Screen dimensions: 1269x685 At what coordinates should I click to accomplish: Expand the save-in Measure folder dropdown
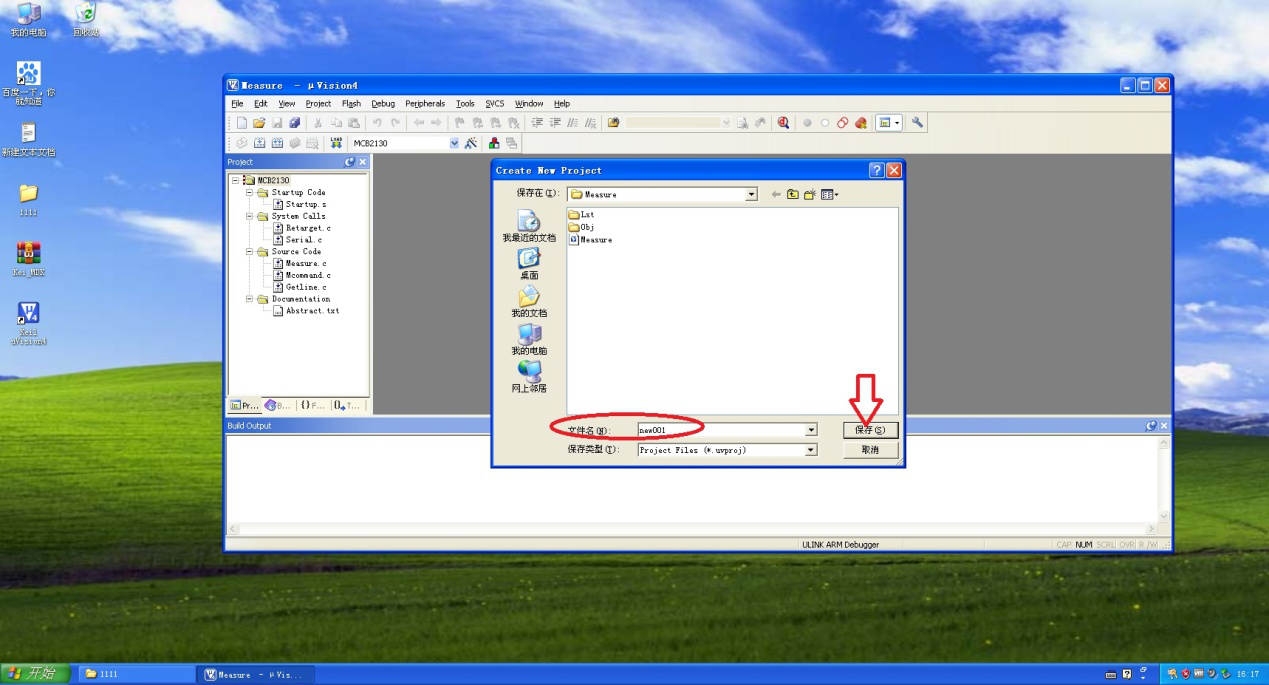click(x=751, y=195)
